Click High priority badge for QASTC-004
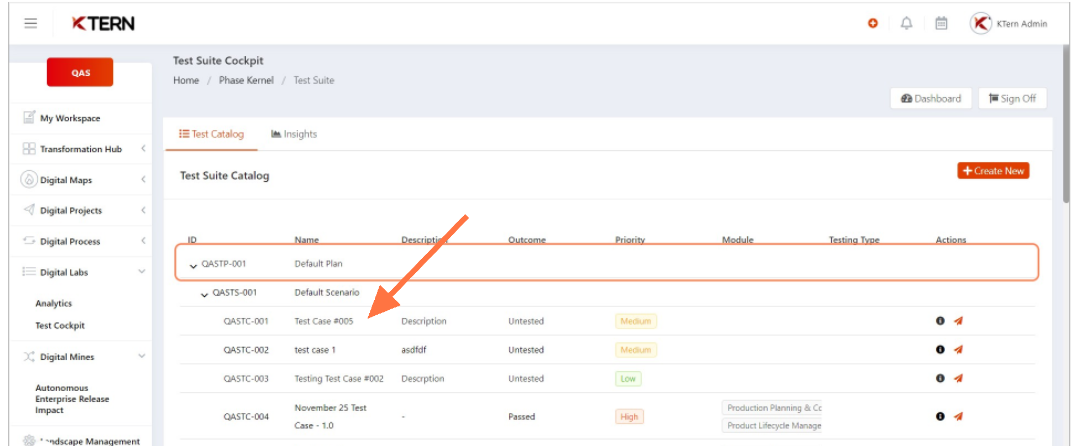This screenshot has width=1078, height=446. click(x=630, y=416)
